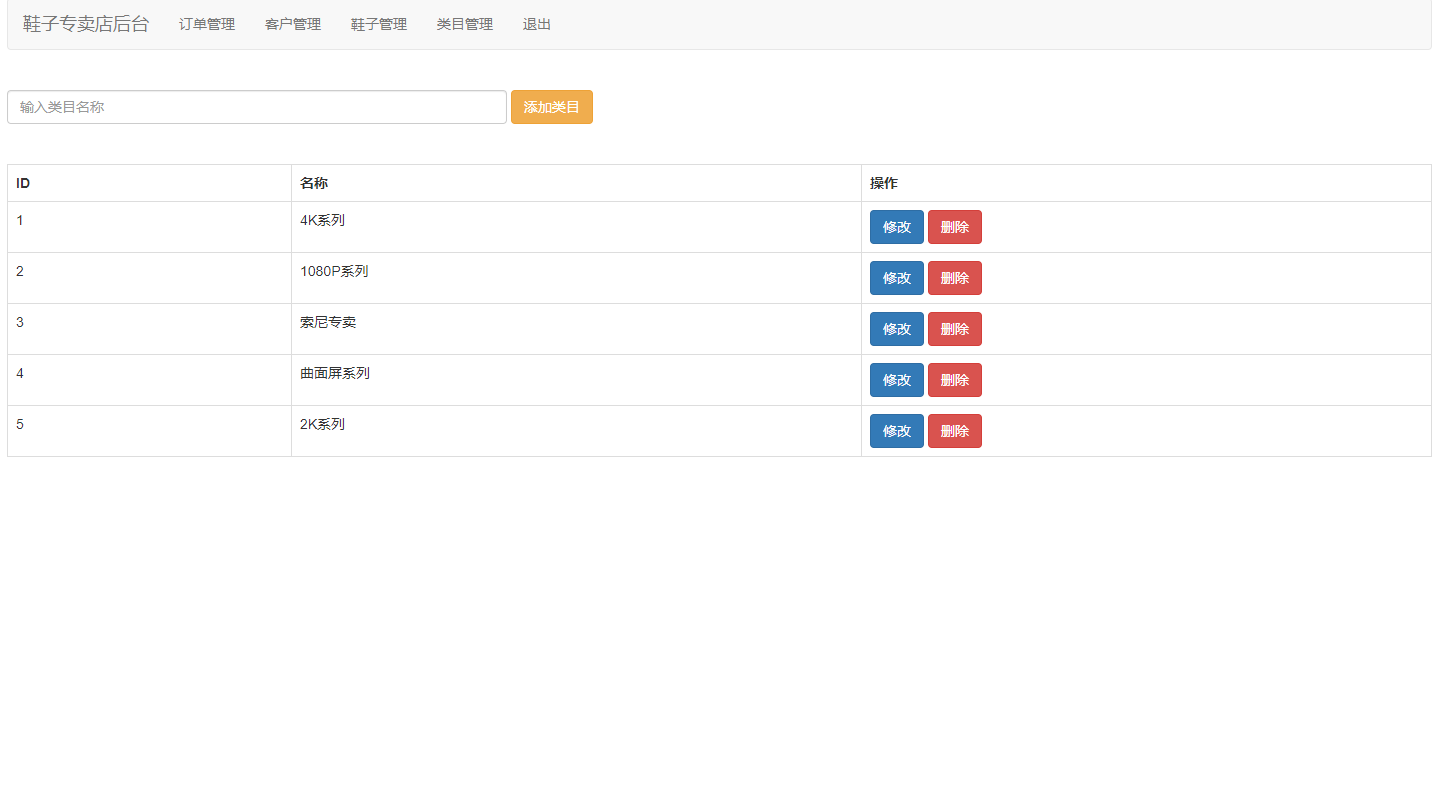Click 删除 for 曲面屏系列
The height and width of the screenshot is (793, 1443).
954,380
